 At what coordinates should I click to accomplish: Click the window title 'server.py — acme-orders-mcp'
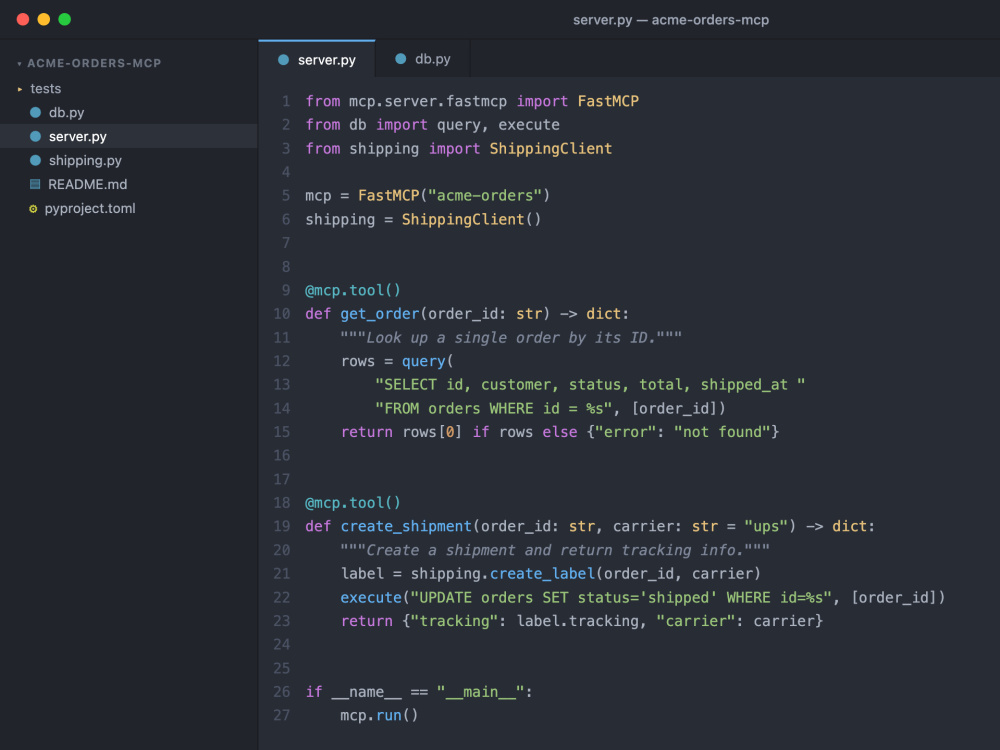[671, 20]
